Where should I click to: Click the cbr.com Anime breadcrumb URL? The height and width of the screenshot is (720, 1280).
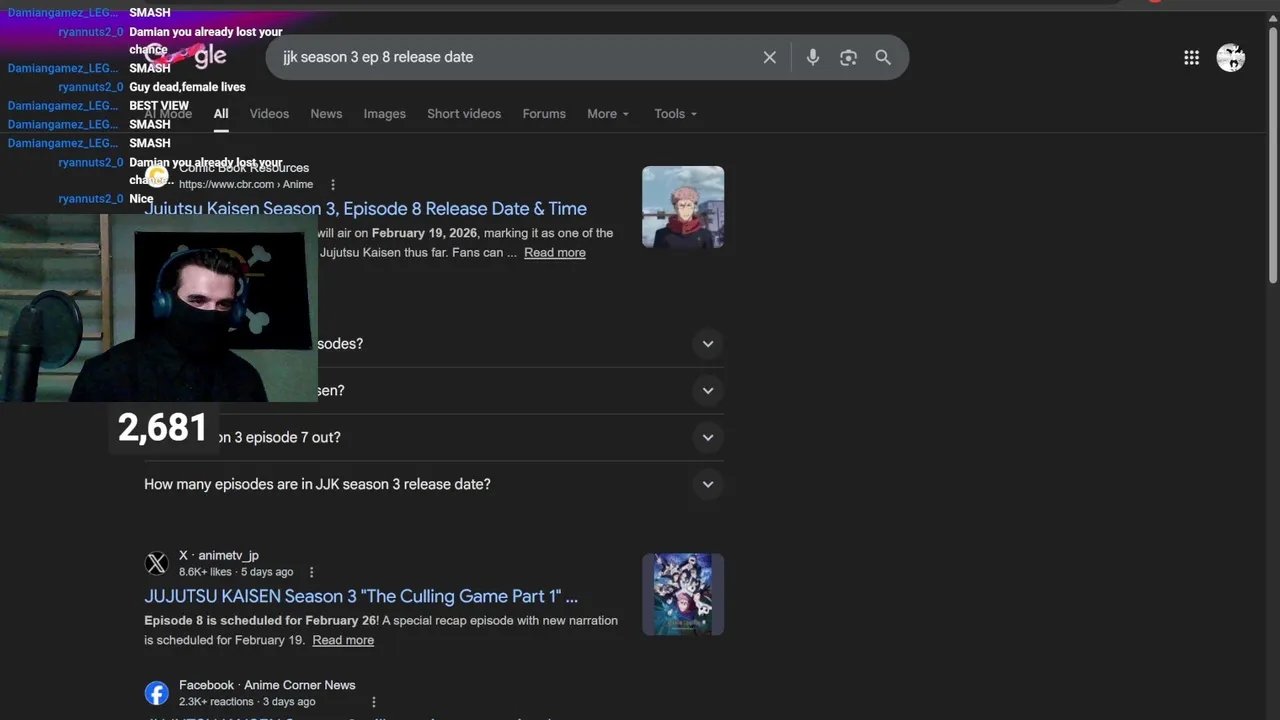tap(246, 184)
